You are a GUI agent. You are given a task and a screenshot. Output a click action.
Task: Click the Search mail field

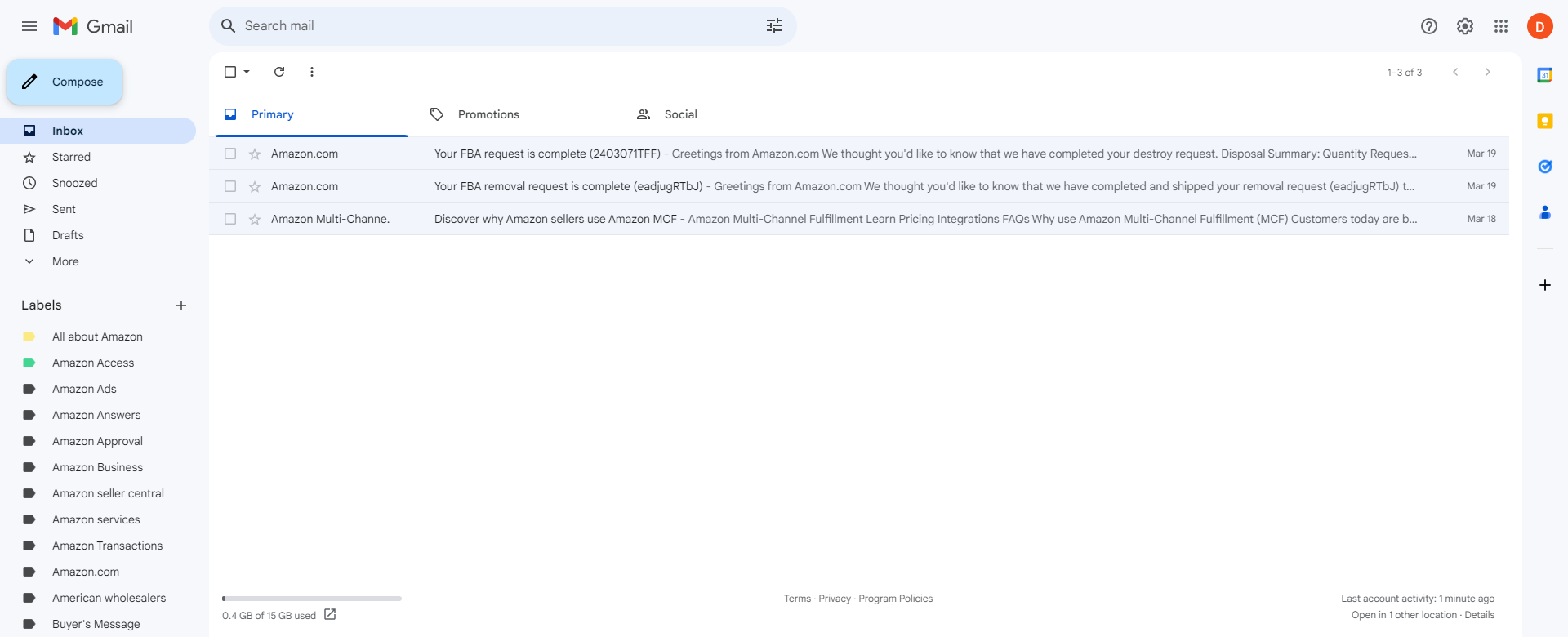[503, 26]
